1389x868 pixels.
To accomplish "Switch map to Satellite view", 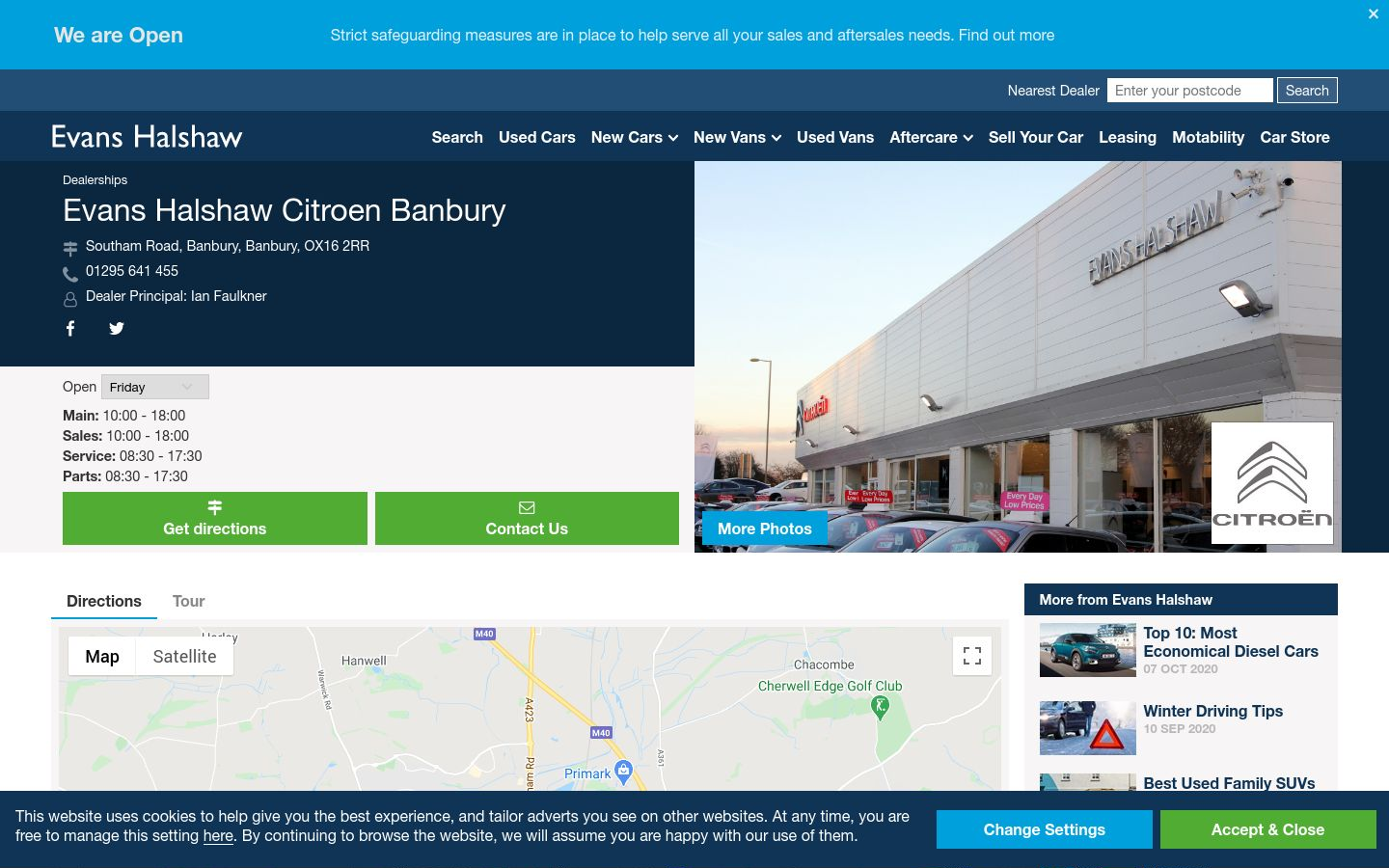I will click(x=184, y=656).
